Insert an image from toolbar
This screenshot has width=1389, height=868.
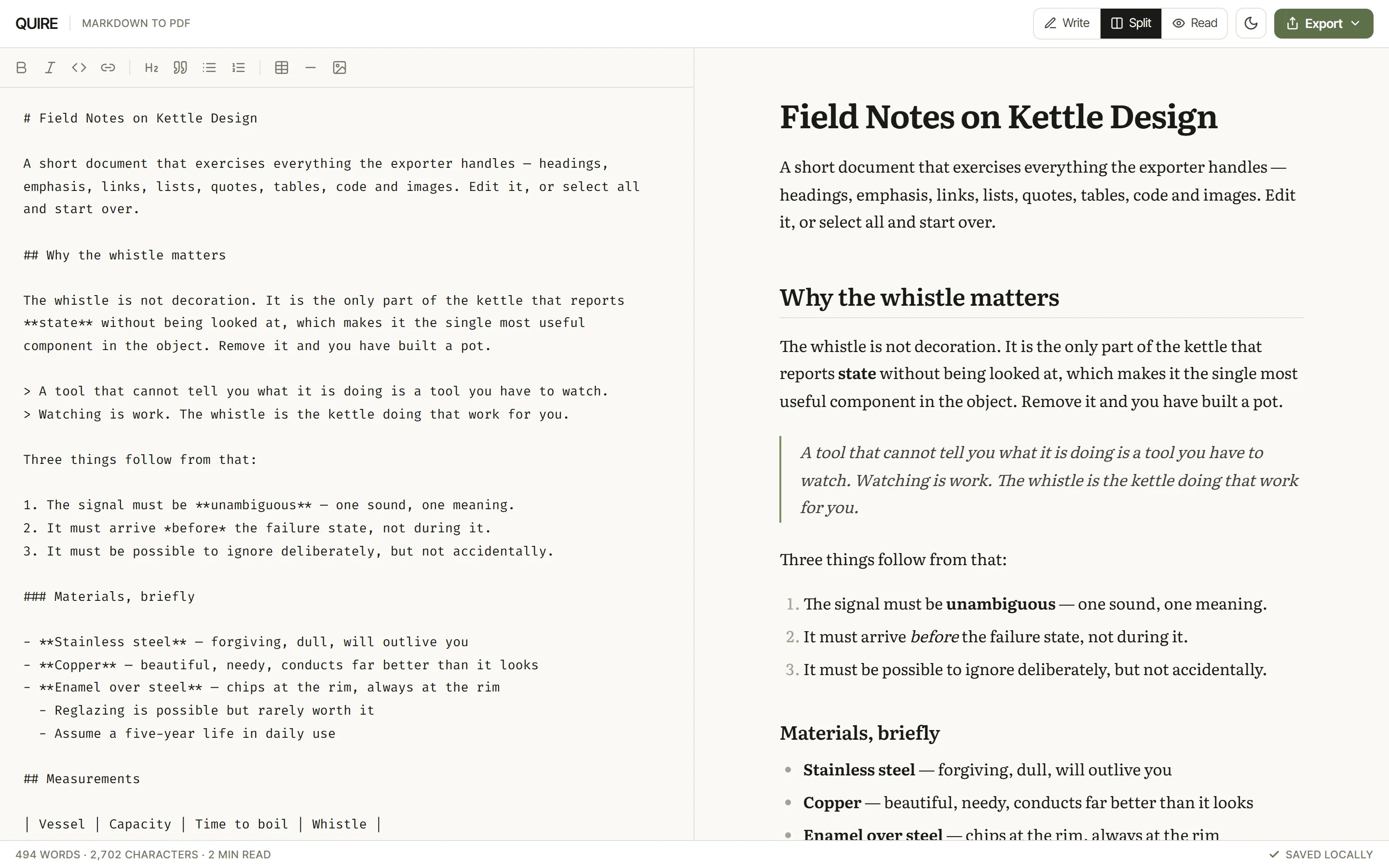340,68
